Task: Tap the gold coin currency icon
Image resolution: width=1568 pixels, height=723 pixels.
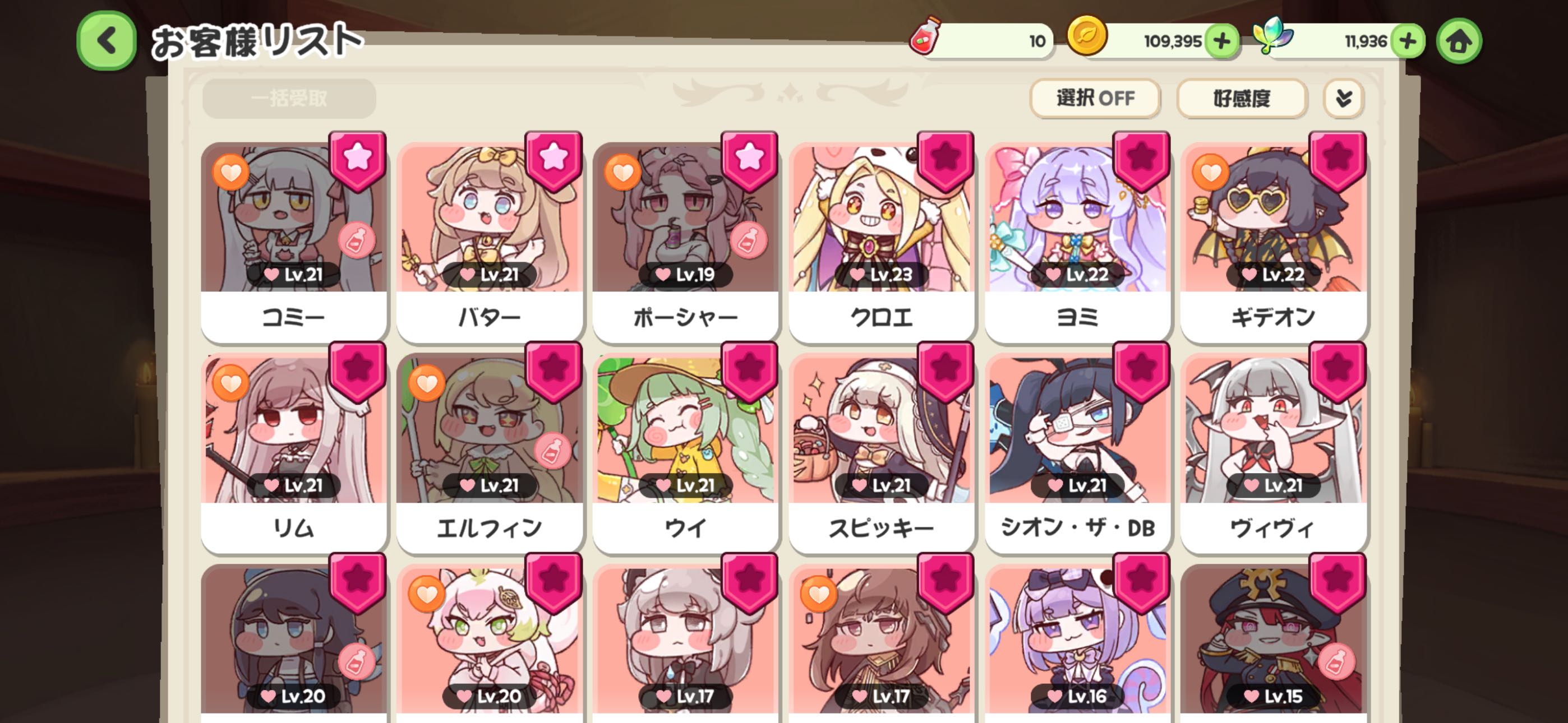Action: 1086,36
